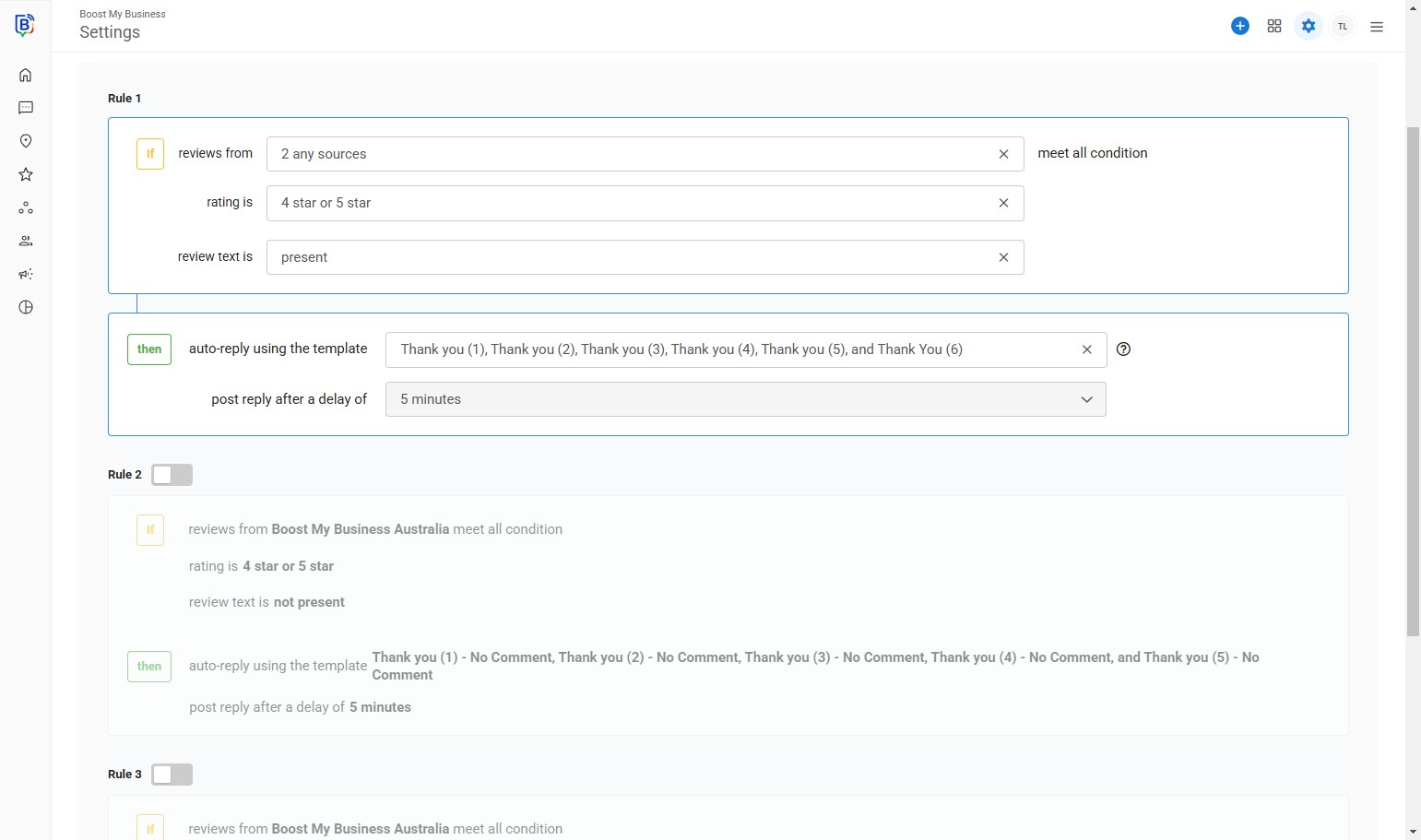Open the pie chart reports sidebar icon

(26, 307)
